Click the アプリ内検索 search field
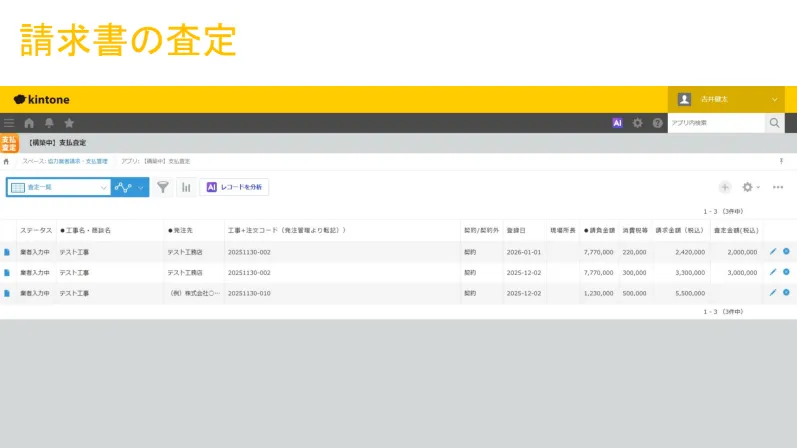The width and height of the screenshot is (797, 448). 716,123
